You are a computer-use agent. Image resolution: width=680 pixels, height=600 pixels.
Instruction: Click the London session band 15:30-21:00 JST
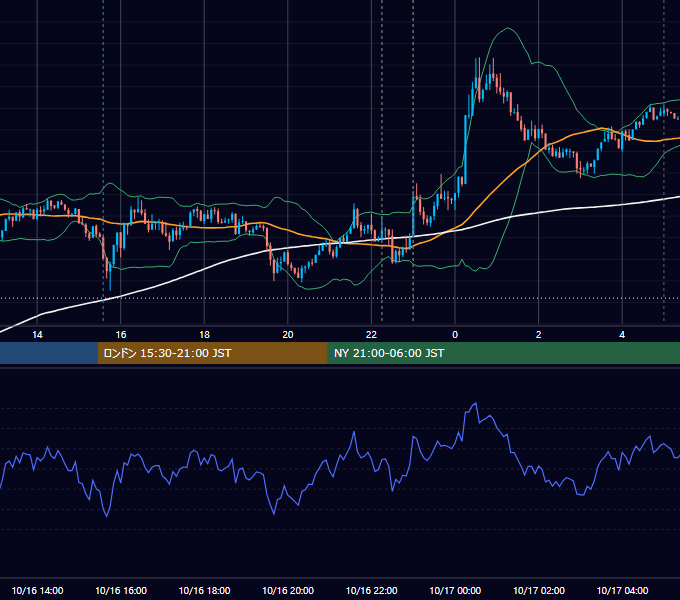pos(212,353)
